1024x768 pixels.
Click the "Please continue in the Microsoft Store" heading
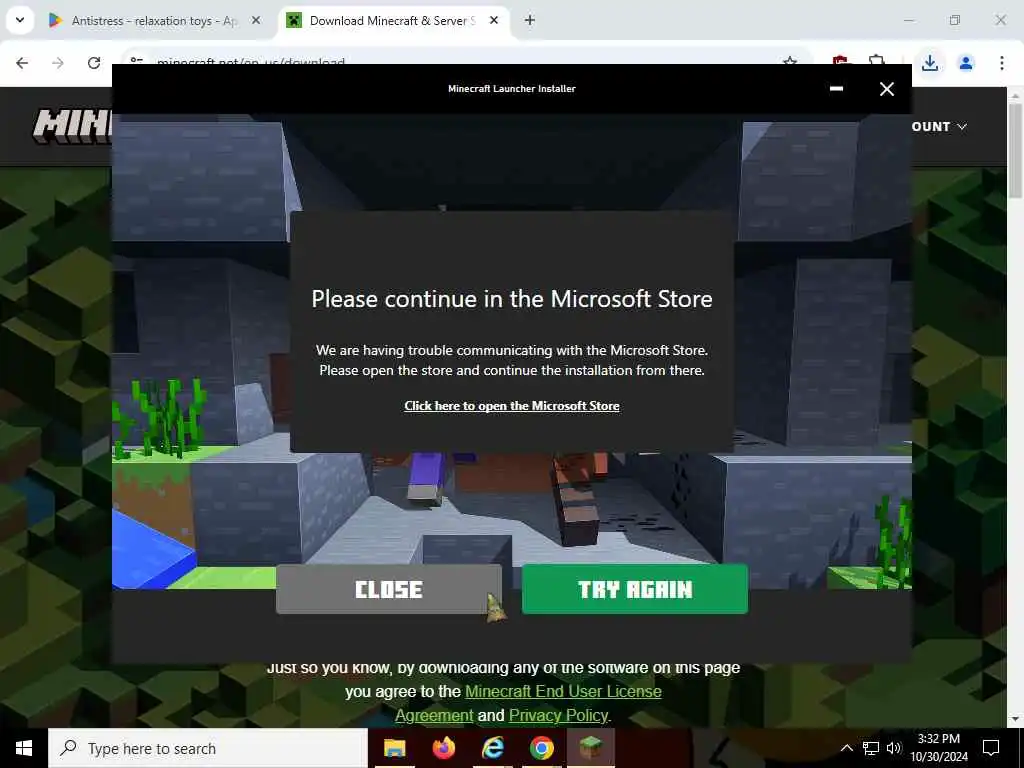click(511, 299)
